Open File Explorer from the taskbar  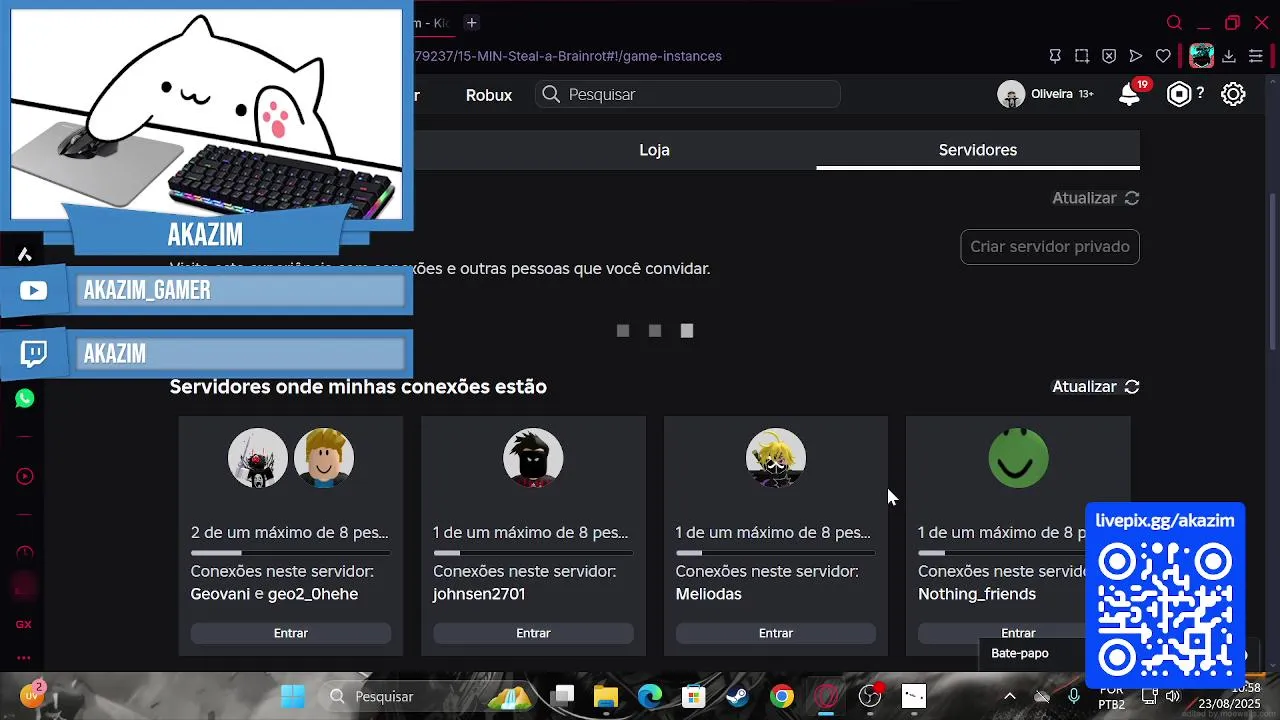(x=606, y=696)
